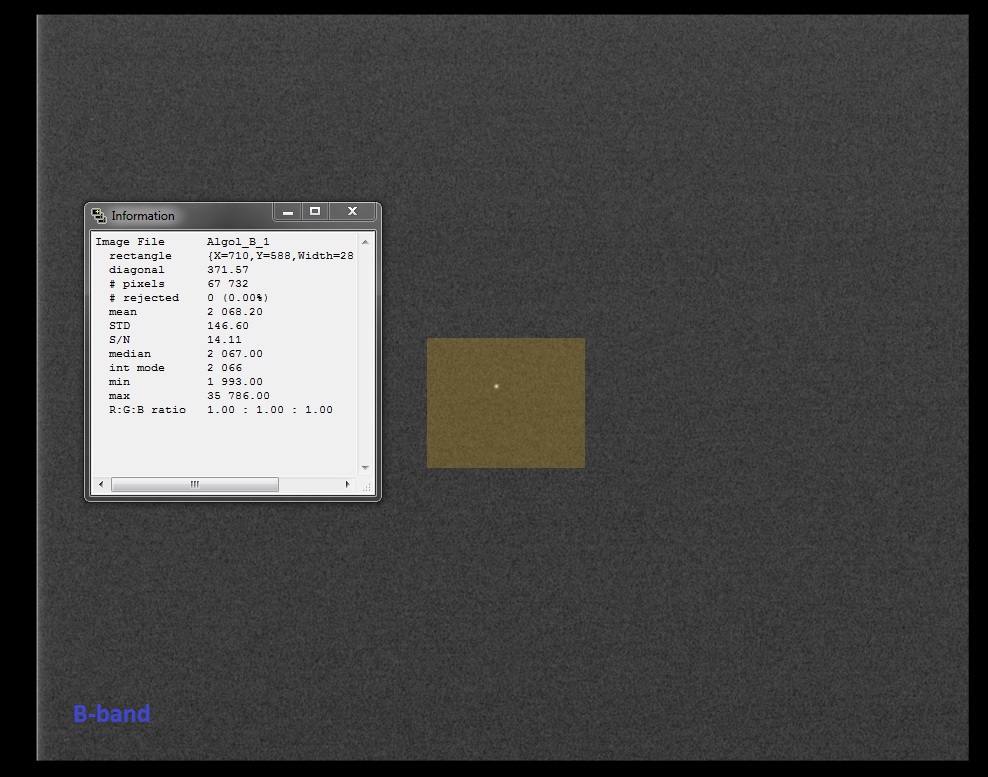
Task: Click the horizontal scrollbar left arrow
Action: click(100, 484)
